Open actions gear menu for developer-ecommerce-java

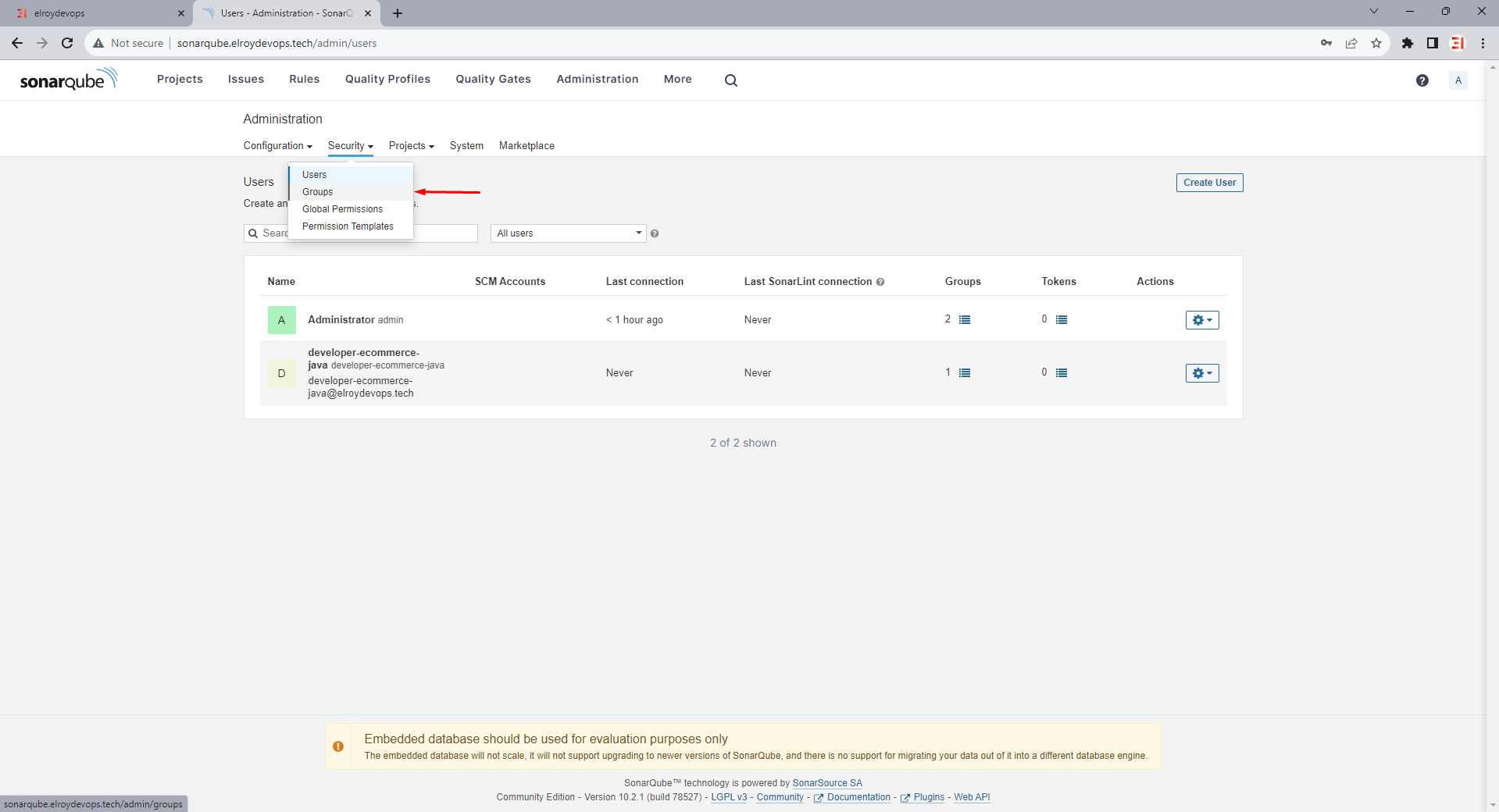(1202, 373)
